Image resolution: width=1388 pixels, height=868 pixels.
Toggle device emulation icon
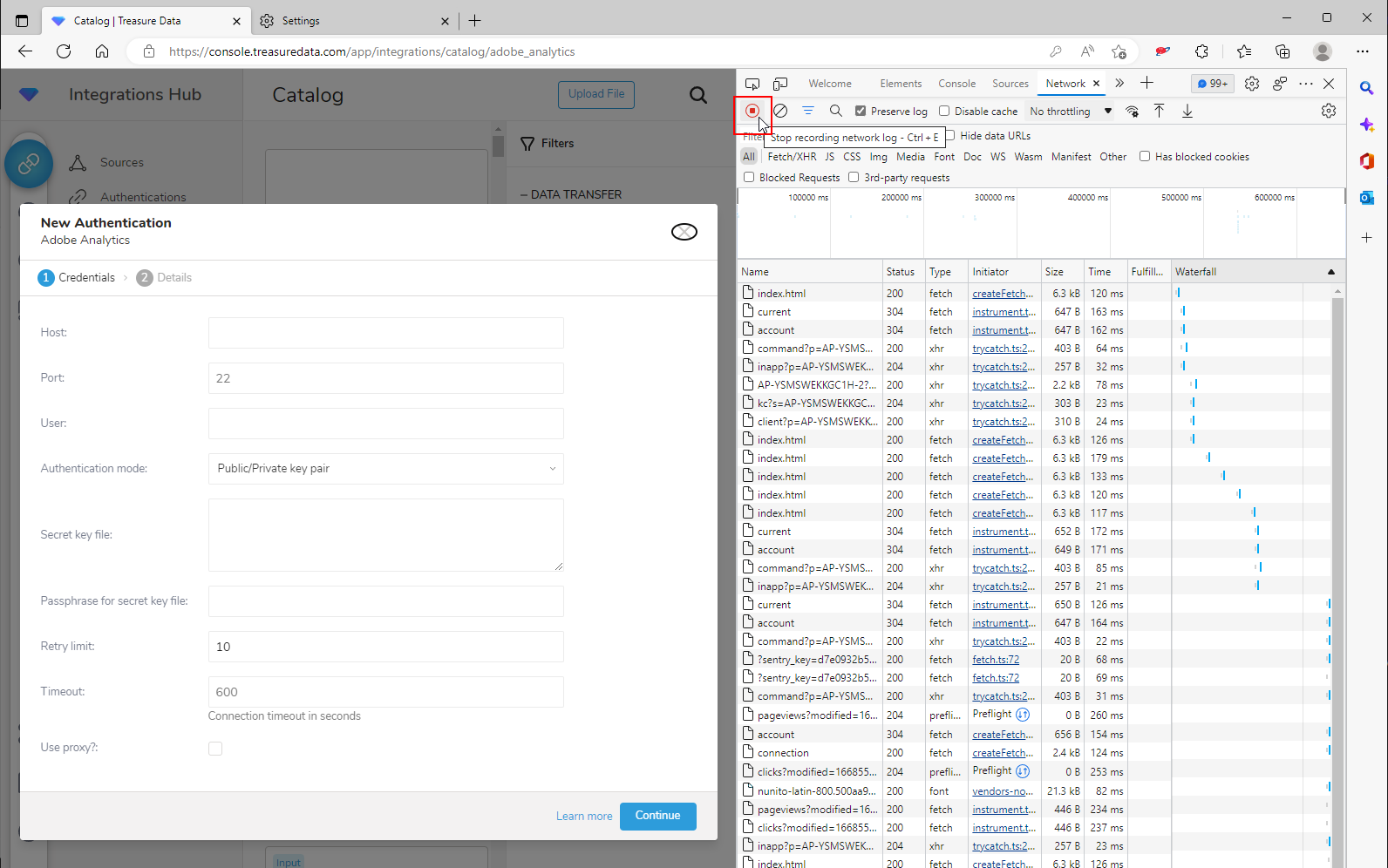tap(780, 84)
